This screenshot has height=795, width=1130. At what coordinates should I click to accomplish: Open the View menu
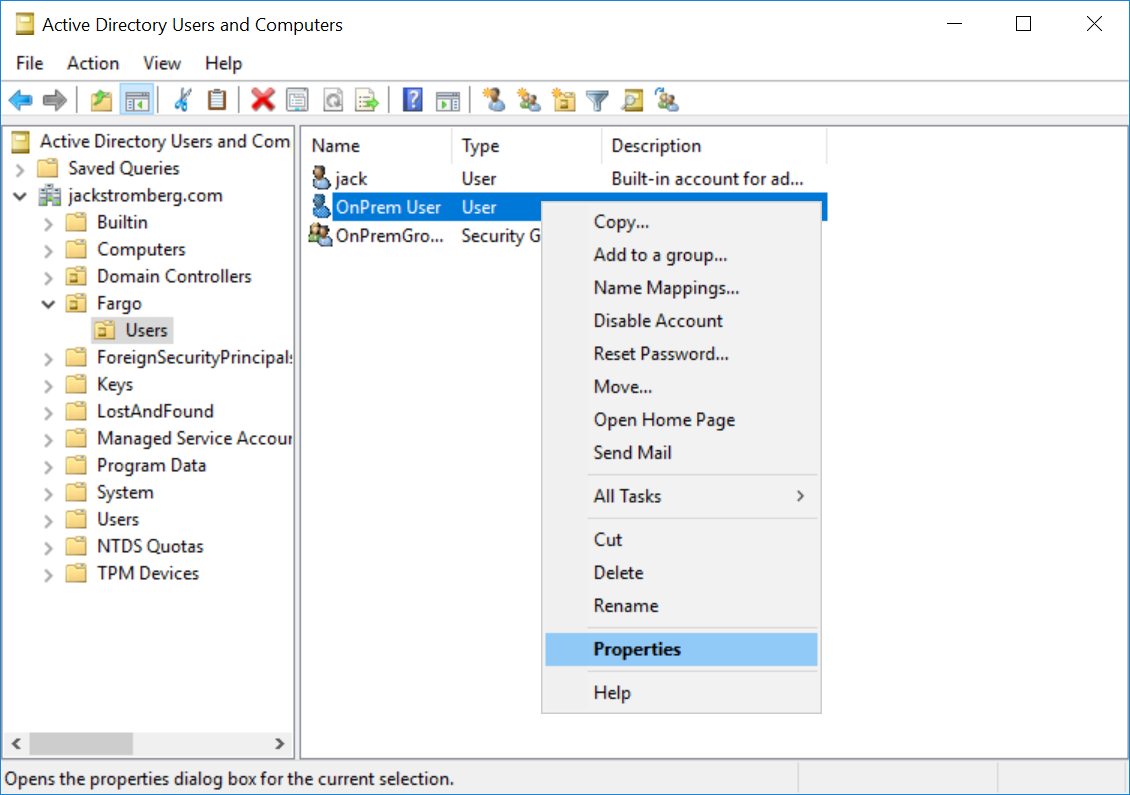click(x=161, y=63)
